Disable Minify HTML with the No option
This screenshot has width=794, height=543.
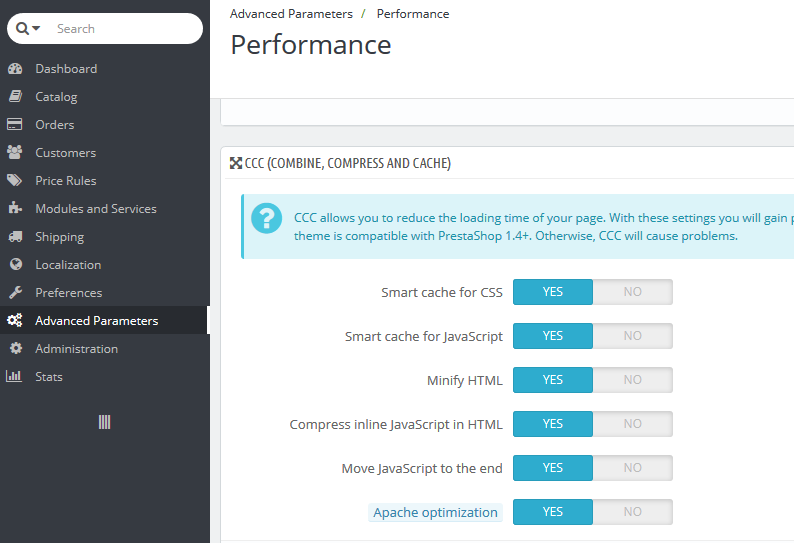click(632, 380)
